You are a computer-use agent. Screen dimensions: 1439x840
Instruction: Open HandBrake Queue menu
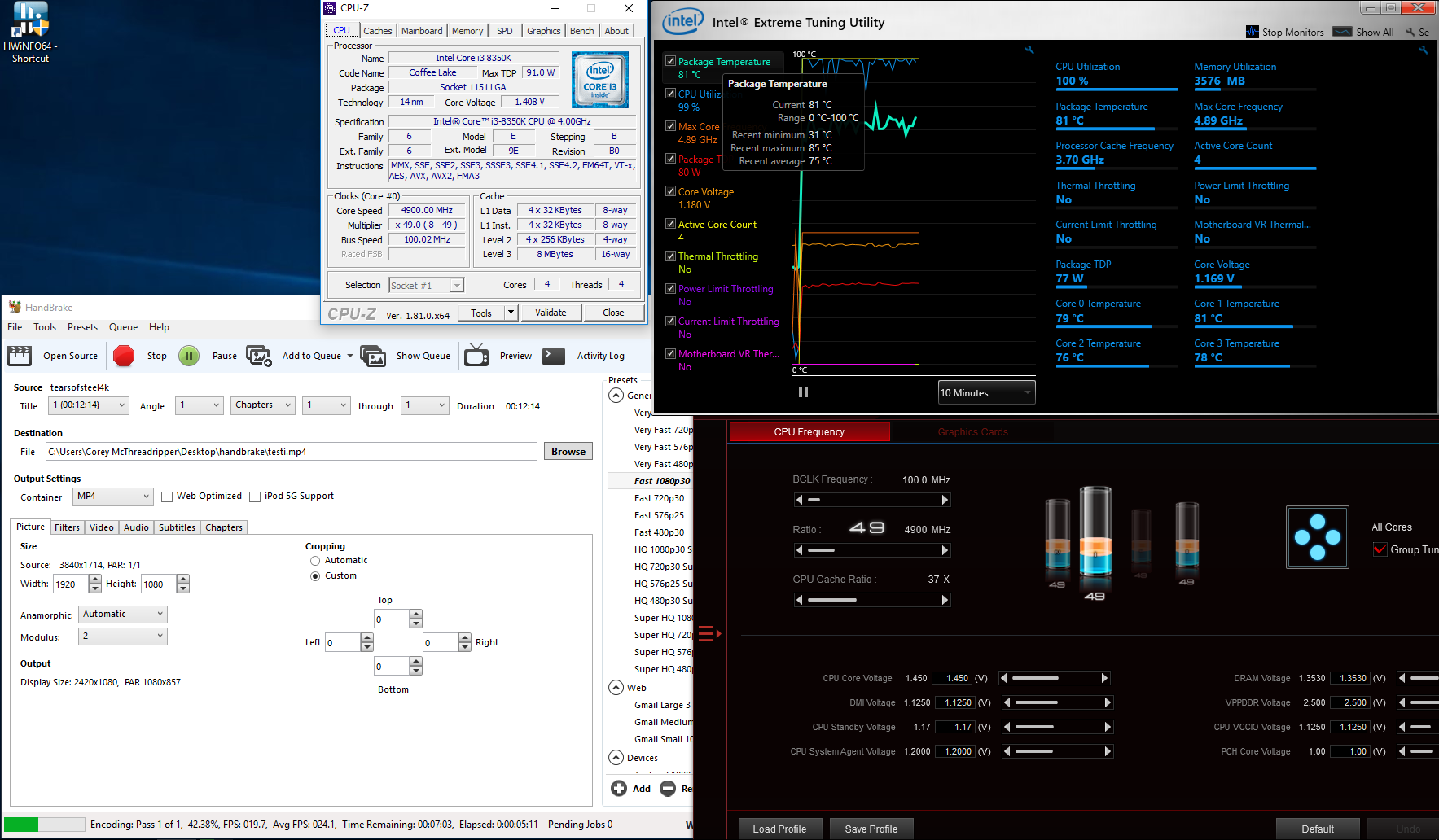(123, 327)
